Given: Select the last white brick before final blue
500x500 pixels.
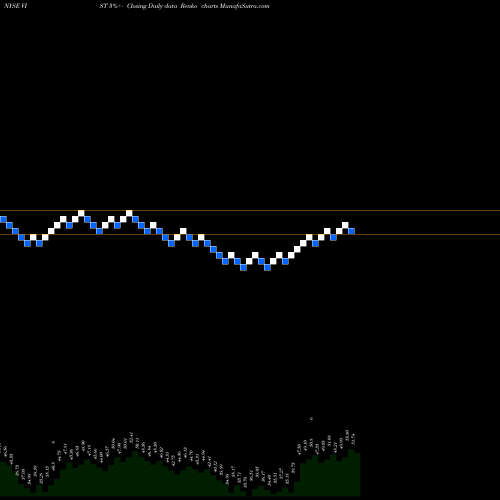Looking at the screenshot, I should click(345, 225).
